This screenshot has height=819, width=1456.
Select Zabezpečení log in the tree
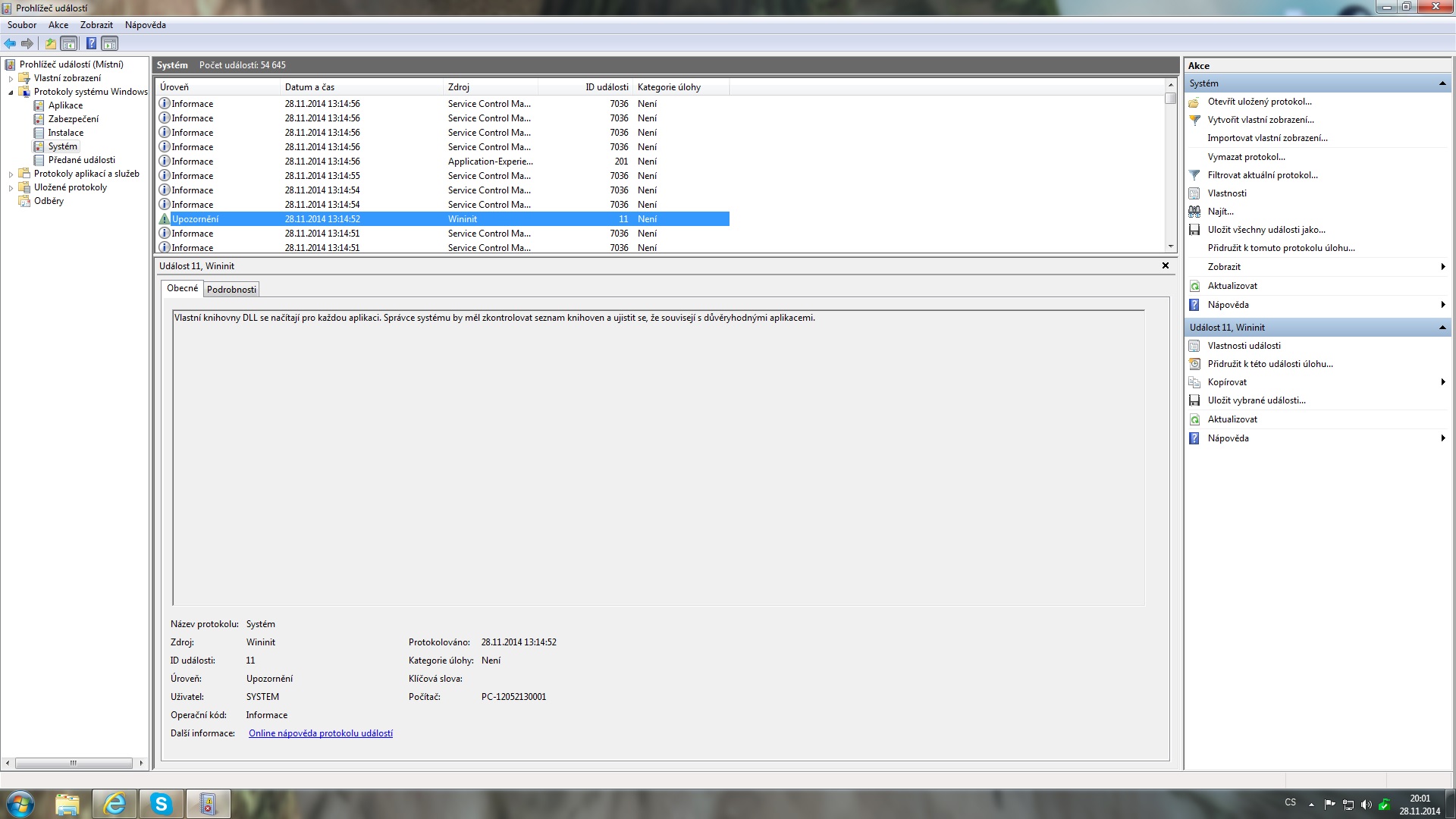(73, 119)
